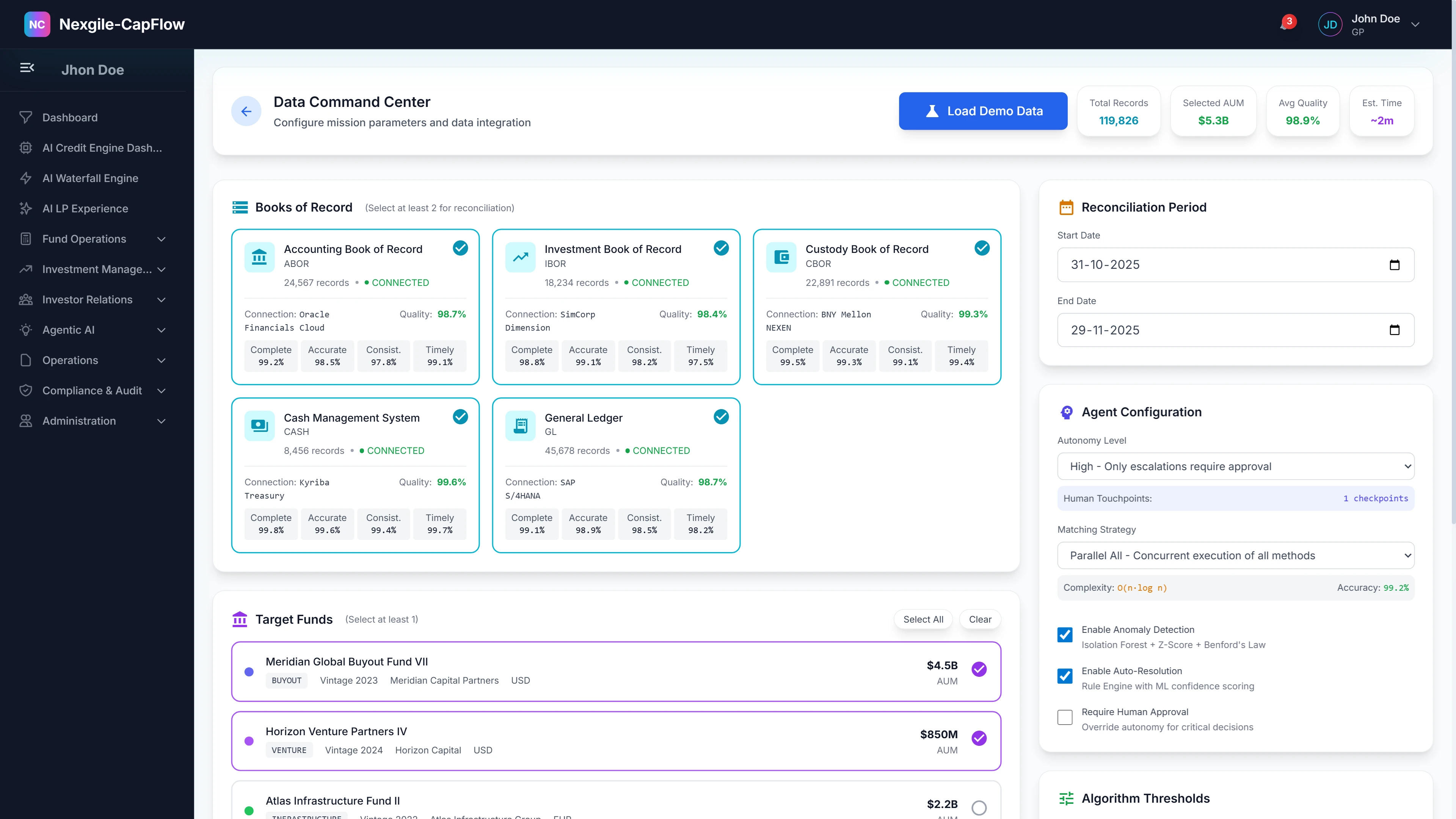1456x819 pixels.
Task: Open the Autonomy Level dropdown
Action: tap(1235, 466)
